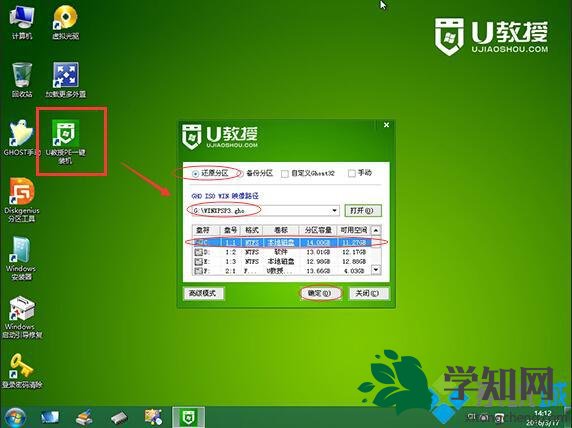This screenshot has width=572, height=428.
Task: Click the D: drive icon in partition list
Action: point(198,252)
